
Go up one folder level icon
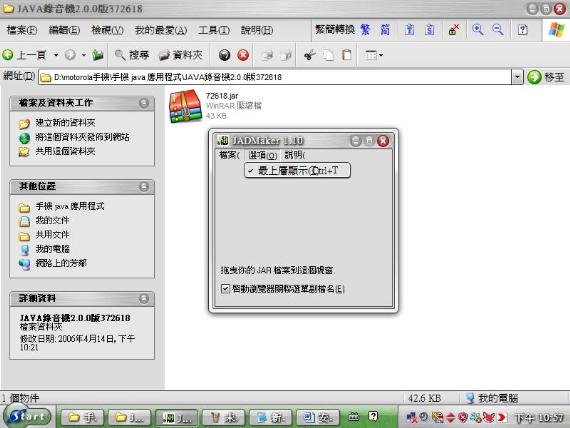click(x=97, y=55)
